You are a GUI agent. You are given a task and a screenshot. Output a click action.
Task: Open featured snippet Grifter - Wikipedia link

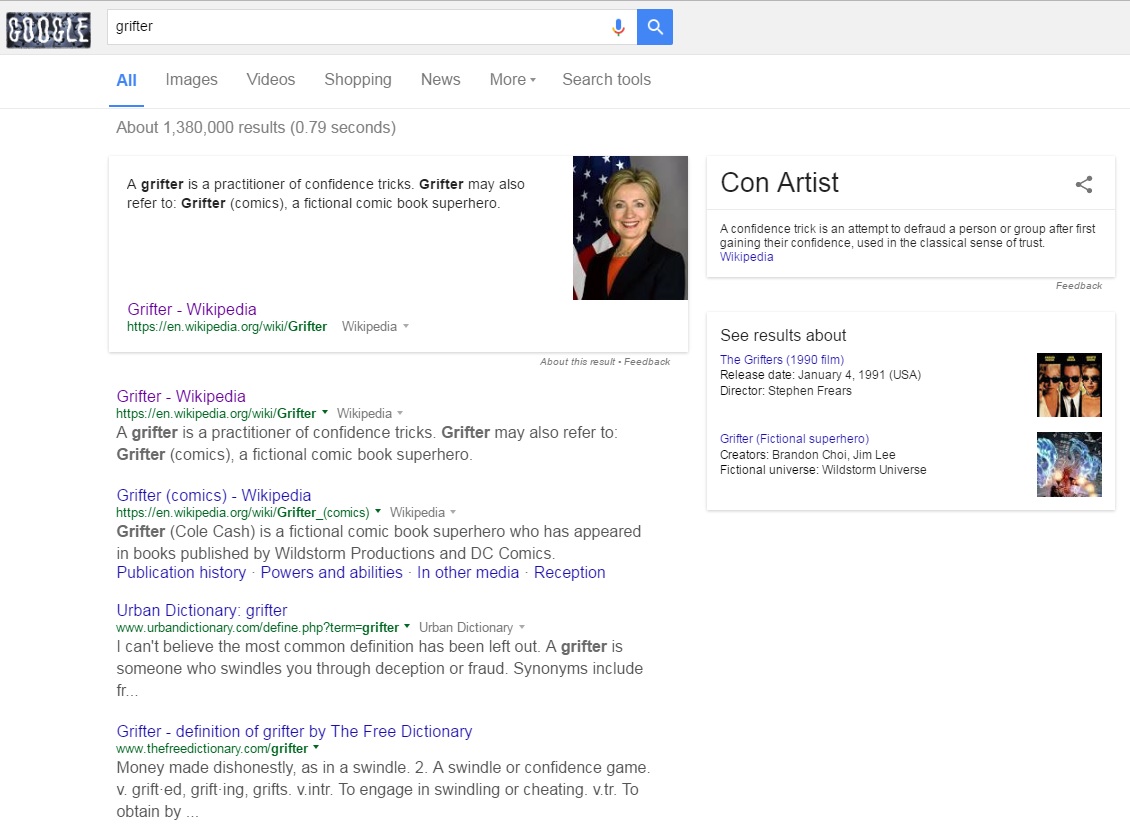pyautogui.click(x=192, y=309)
